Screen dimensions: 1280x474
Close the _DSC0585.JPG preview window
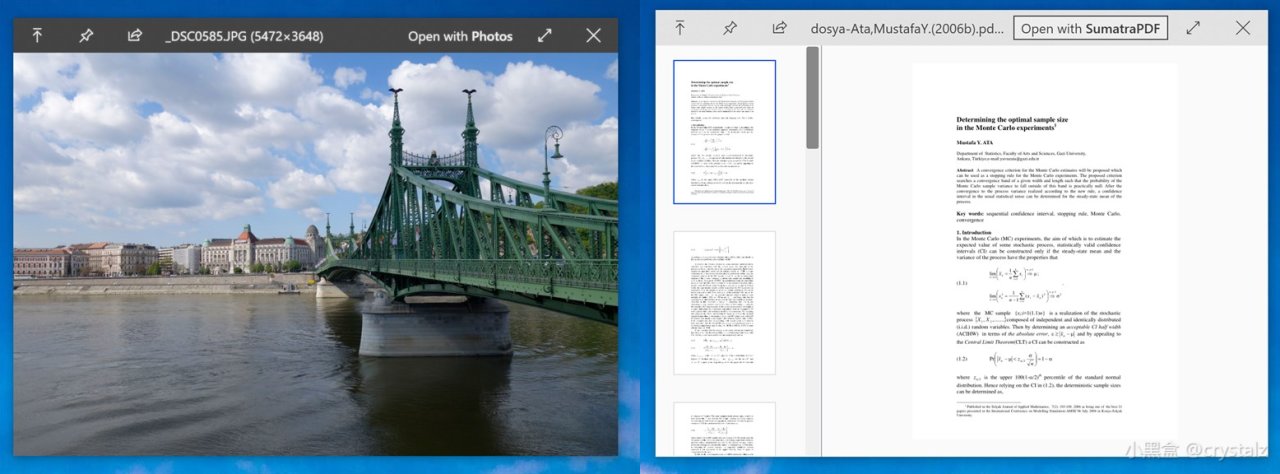click(593, 36)
